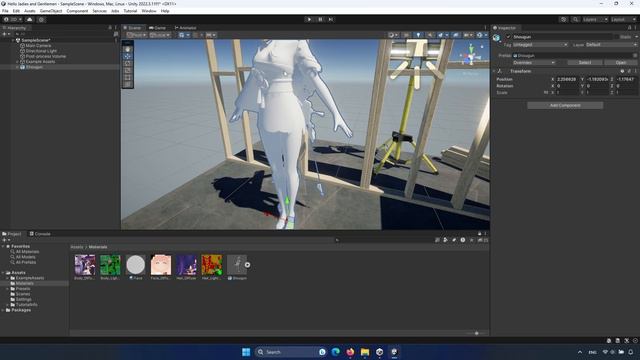Open the GameObject menu
Image resolution: width=640 pixels, height=360 pixels.
[51, 11]
